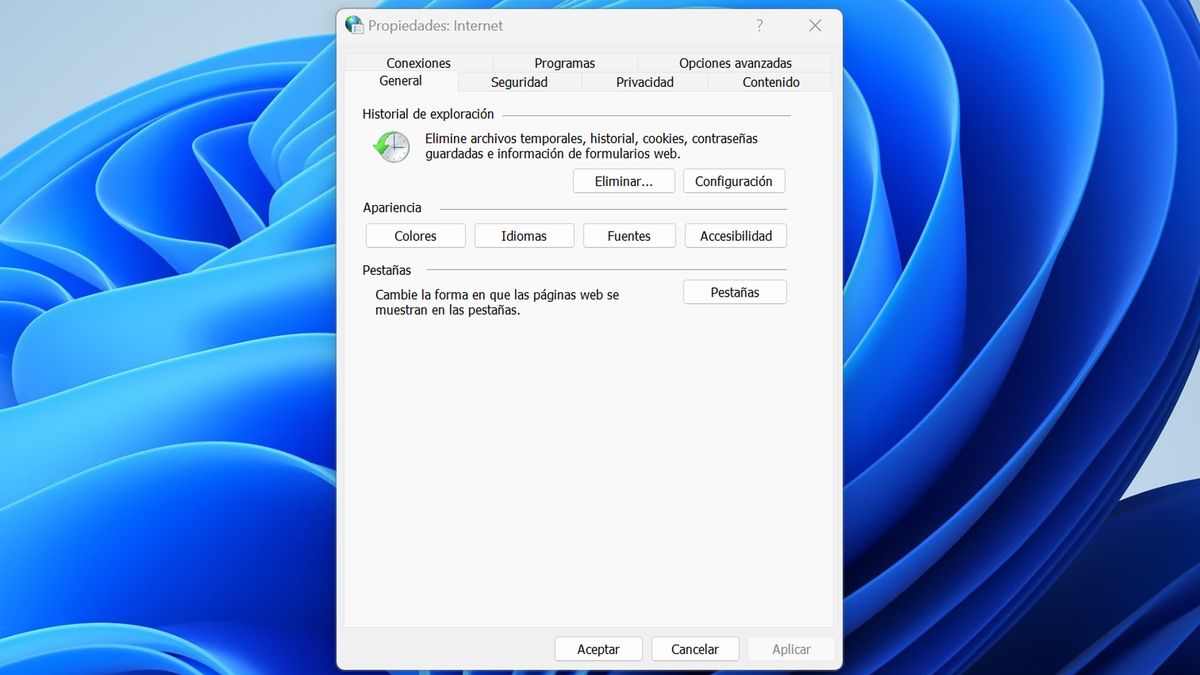Switch to the Privacidad tab
Screen dimensions: 1200x675
(x=644, y=82)
